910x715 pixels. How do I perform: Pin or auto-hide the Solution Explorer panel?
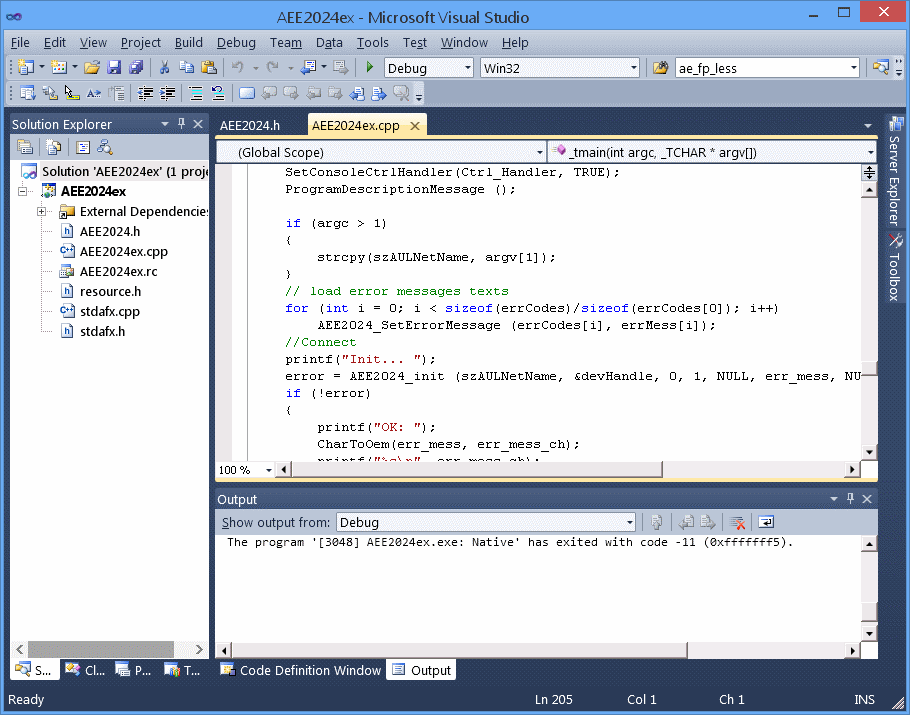pyautogui.click(x=182, y=124)
